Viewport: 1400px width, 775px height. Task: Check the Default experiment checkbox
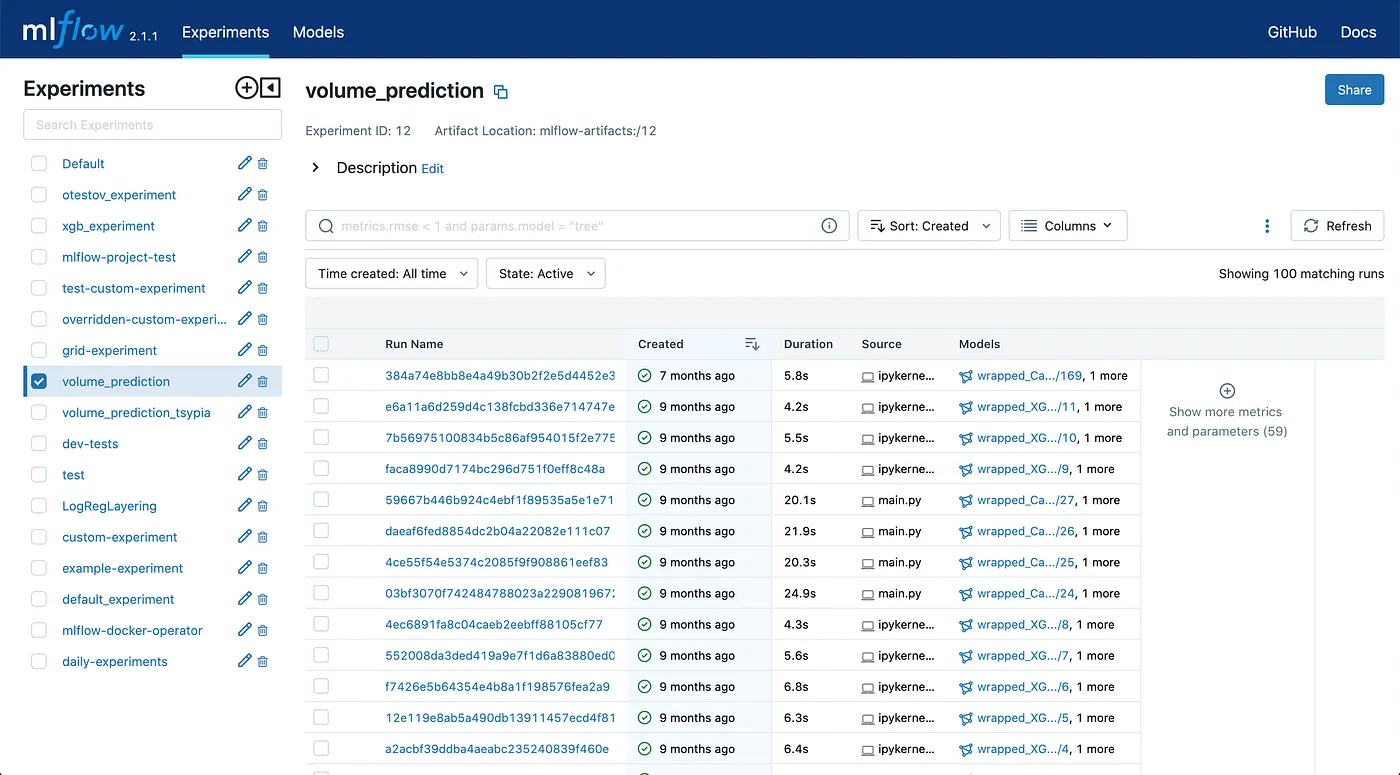click(39, 164)
